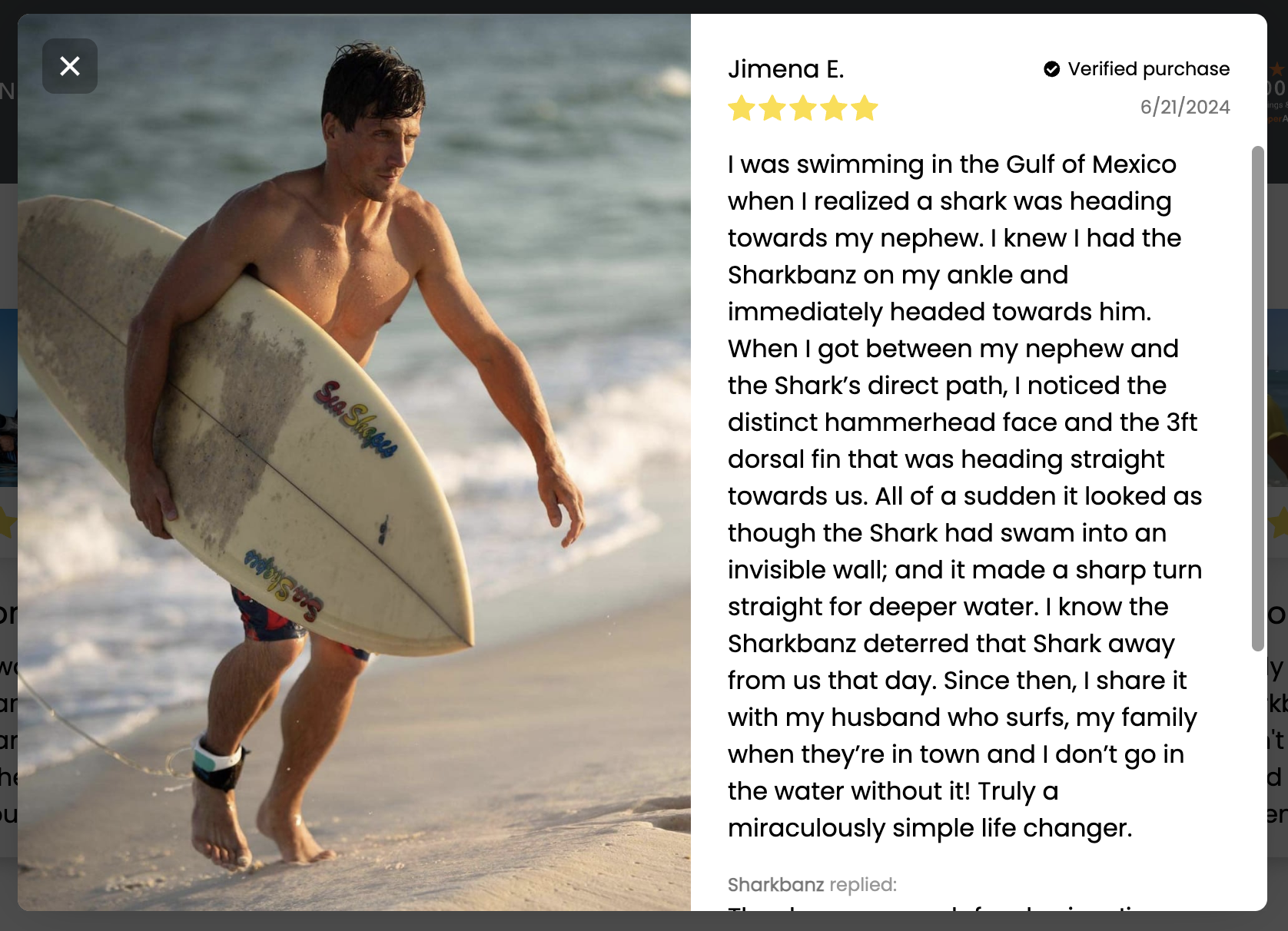Click reviewer name Jimena E.
Screen dimensions: 1288x931
pos(785,69)
